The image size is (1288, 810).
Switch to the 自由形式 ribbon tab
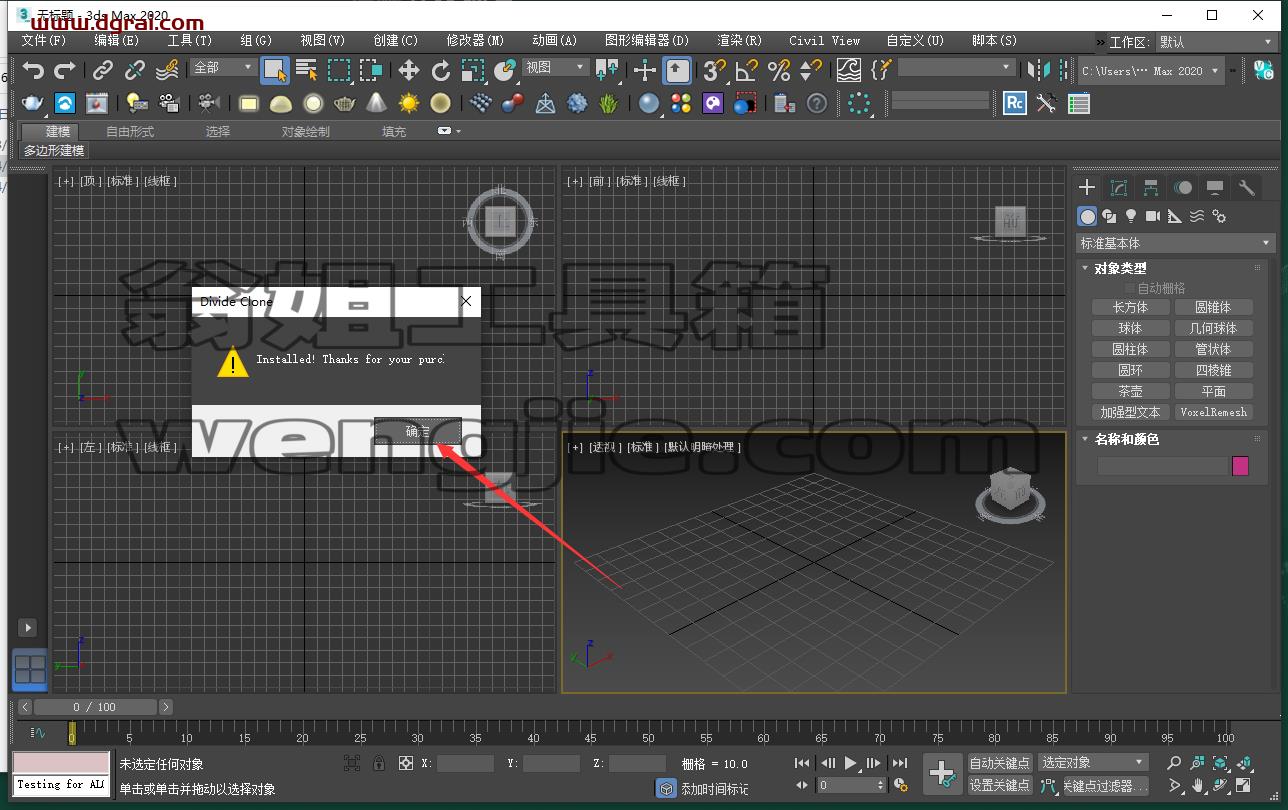(x=130, y=131)
